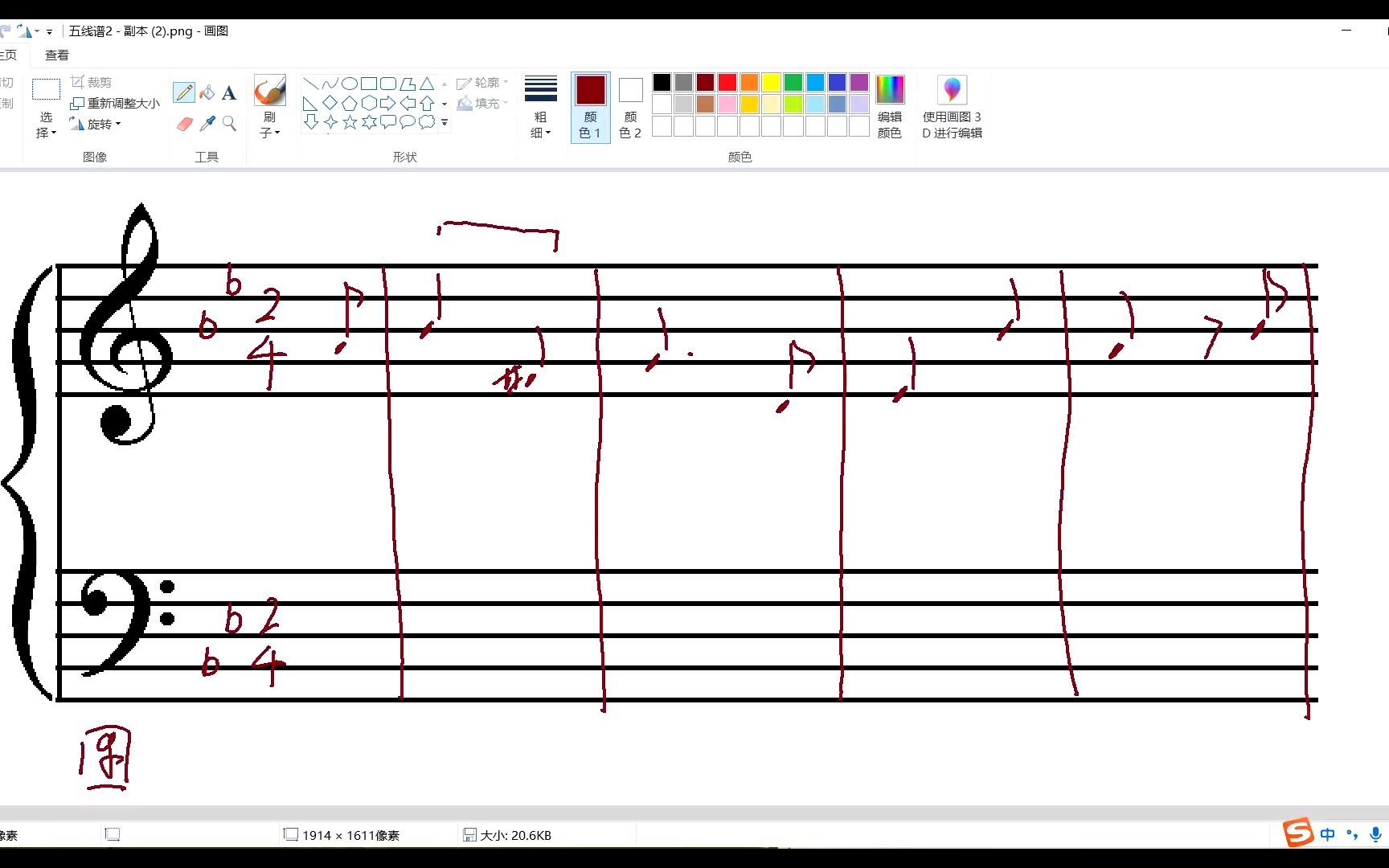
Task: Choose the Six-point star shape
Action: point(368,122)
